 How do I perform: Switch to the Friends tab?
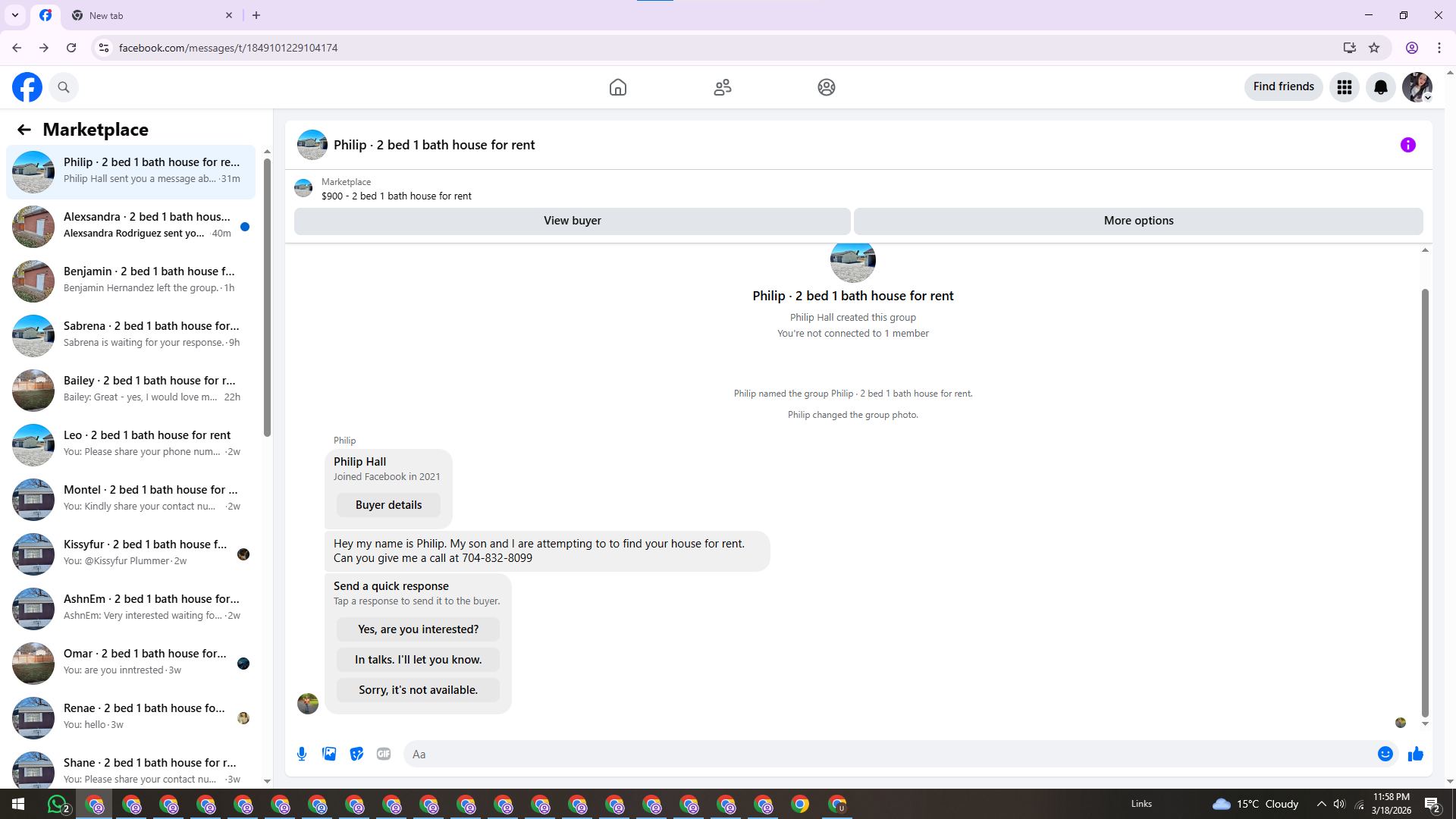click(x=722, y=87)
